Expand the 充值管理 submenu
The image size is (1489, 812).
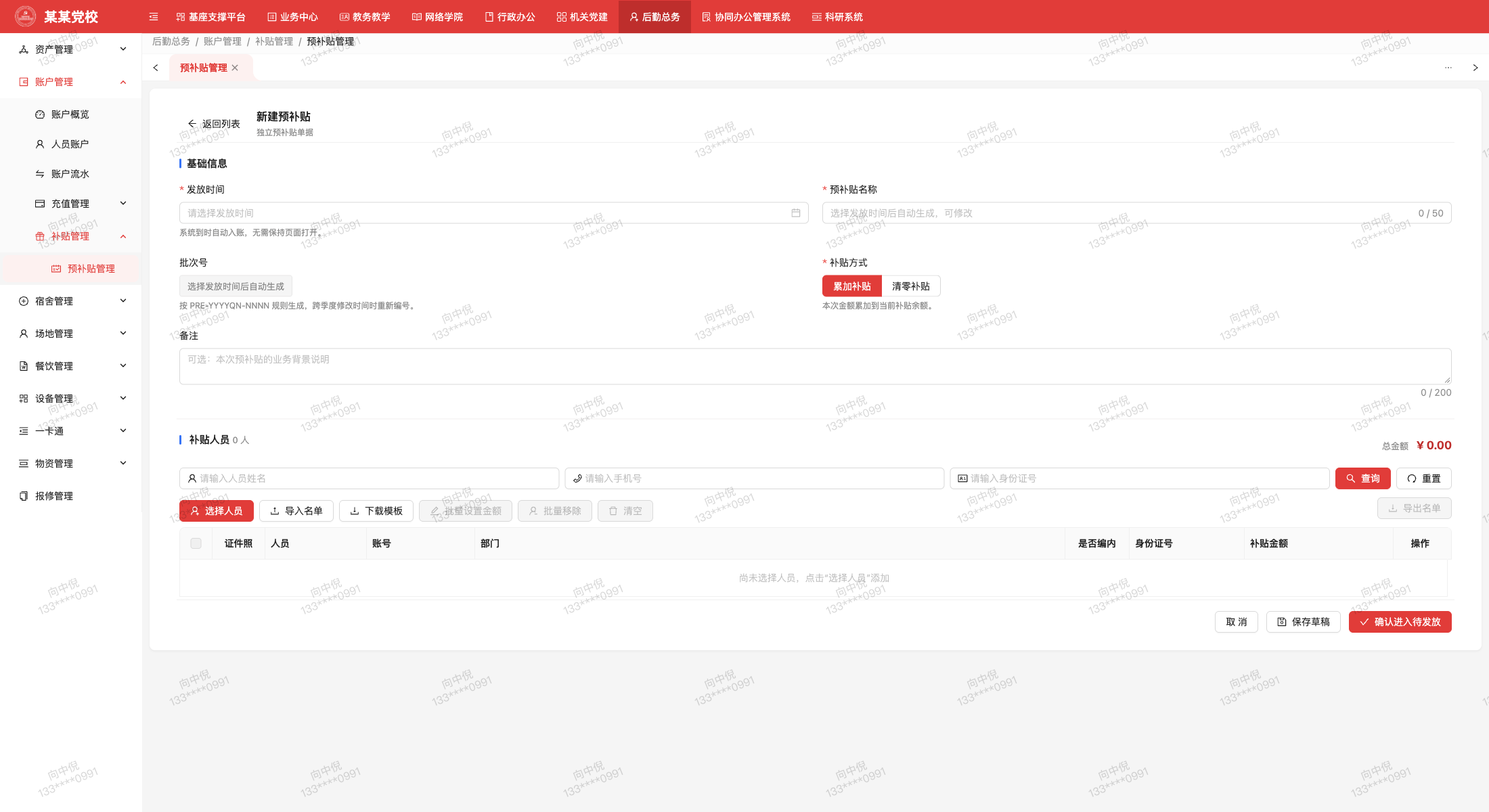click(70, 204)
